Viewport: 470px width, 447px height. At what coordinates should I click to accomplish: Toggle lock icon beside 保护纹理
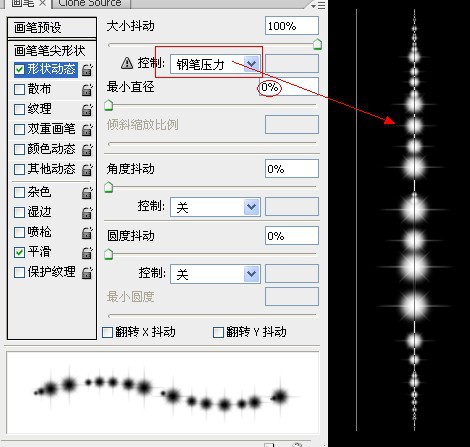87,273
